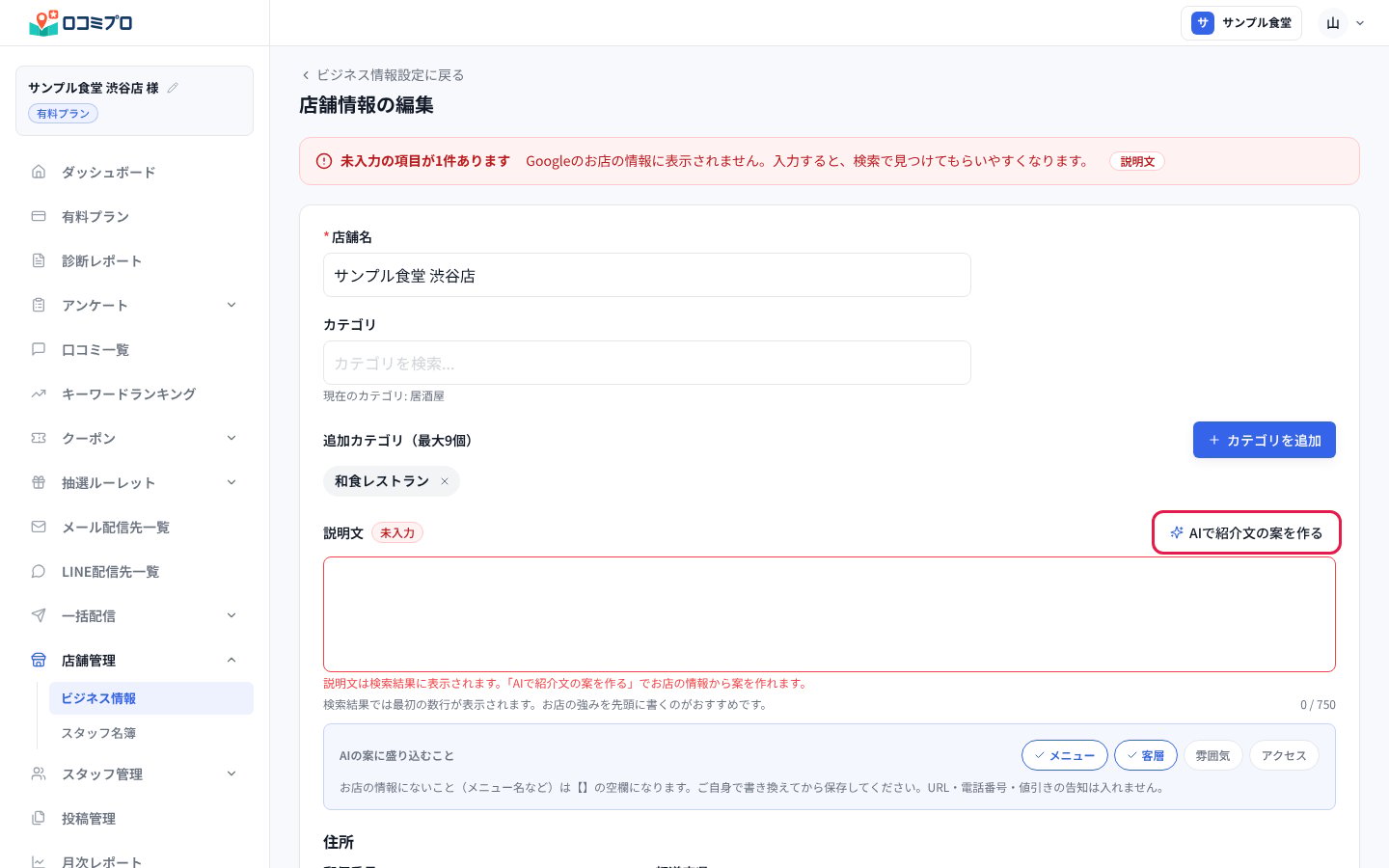Click AIで紹介文の案を作る button
The width and height of the screenshot is (1389, 868).
tap(1246, 532)
